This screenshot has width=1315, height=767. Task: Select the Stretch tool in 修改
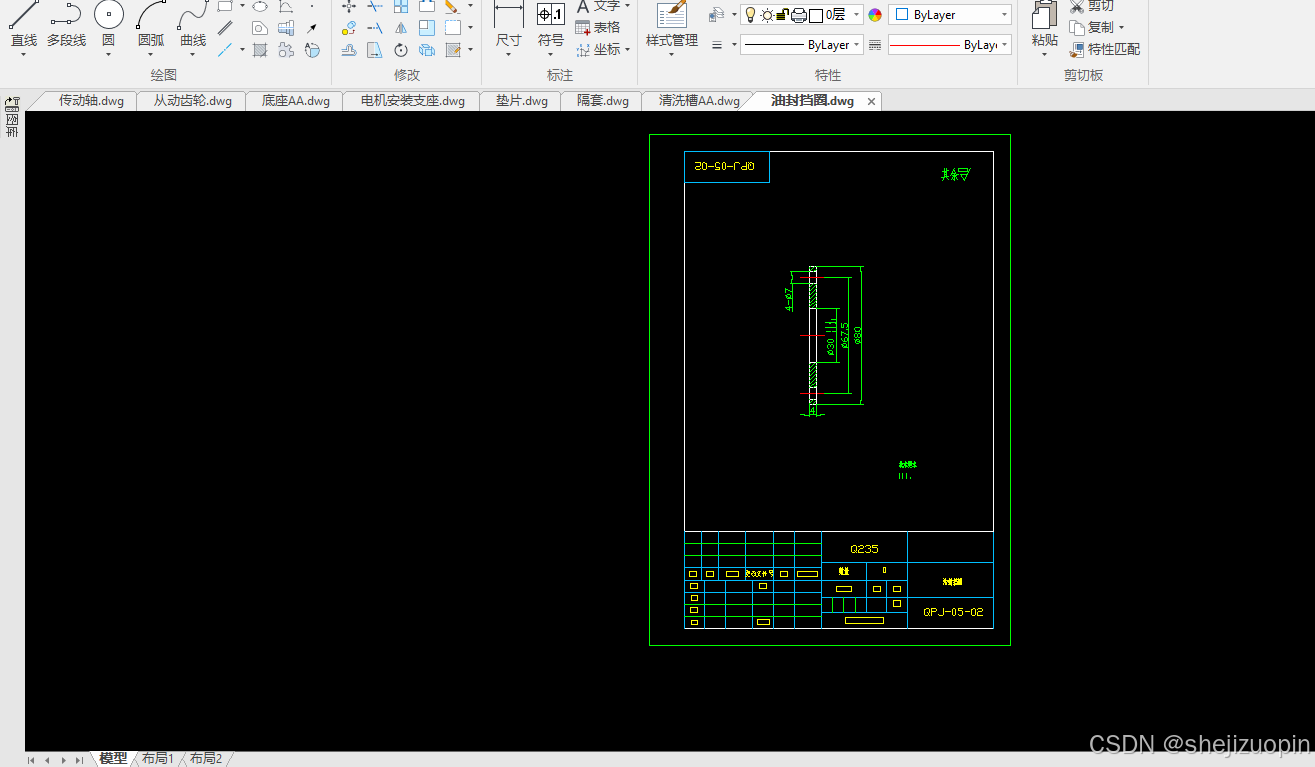tap(375, 49)
